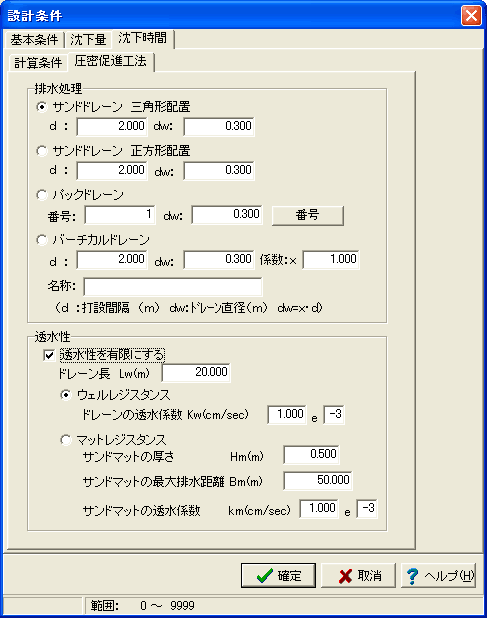Screen dimensions: 487x618
Task: Click the 番号 button beside パックドレーン
Action: coord(308,215)
